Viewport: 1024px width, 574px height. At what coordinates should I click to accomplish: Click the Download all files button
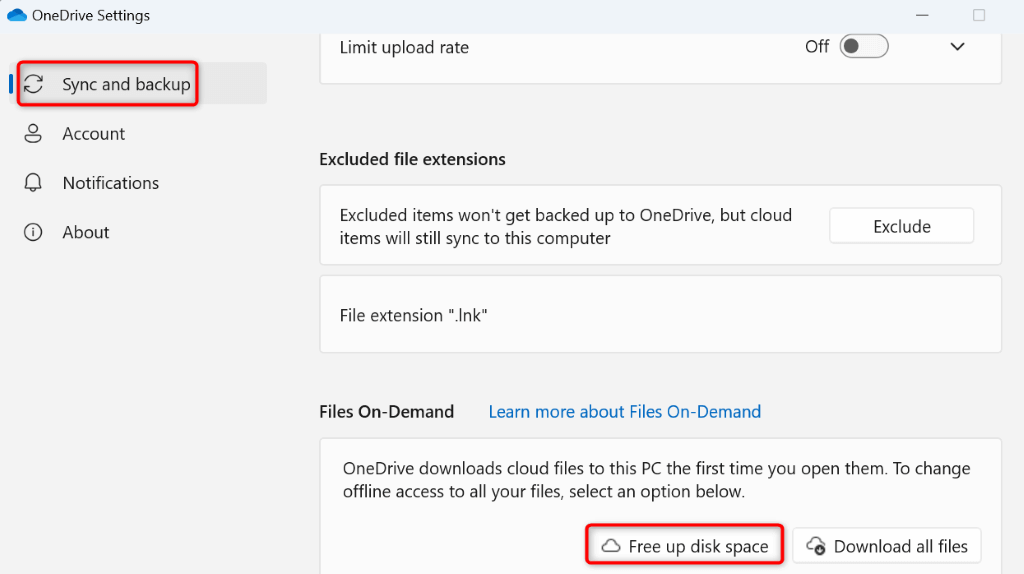887,546
